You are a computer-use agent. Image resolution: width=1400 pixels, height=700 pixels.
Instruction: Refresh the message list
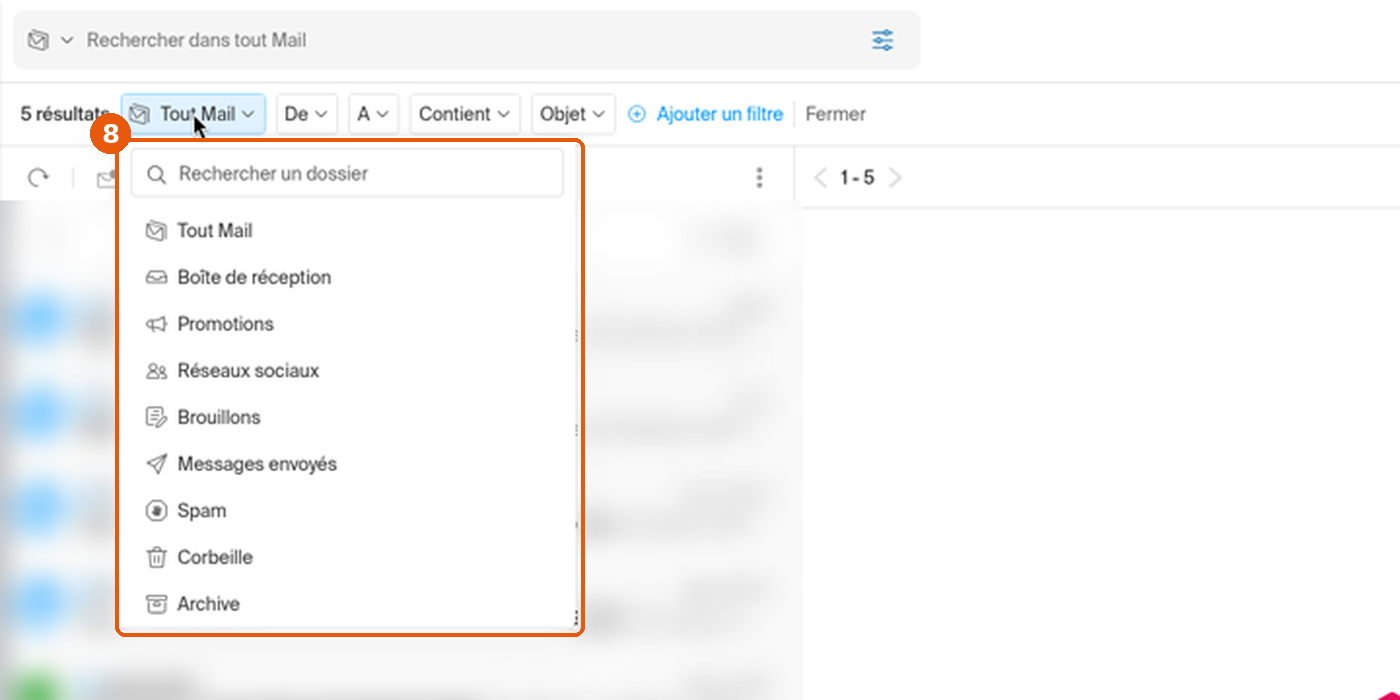[38, 178]
